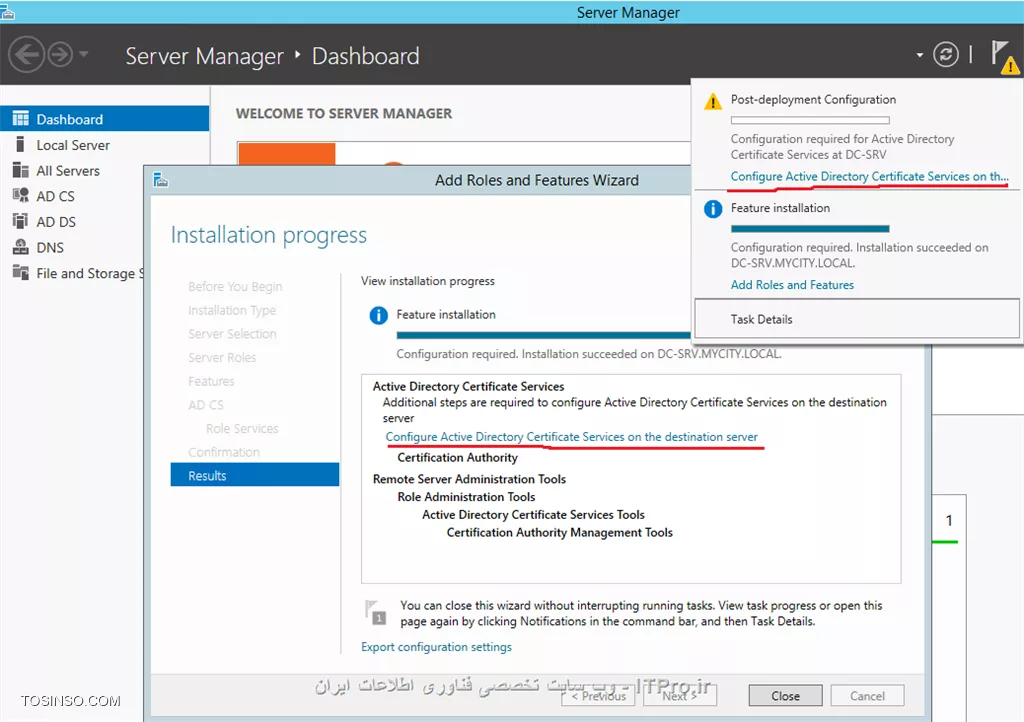
Task: Click Certification Authority in results list
Action: (x=457, y=458)
